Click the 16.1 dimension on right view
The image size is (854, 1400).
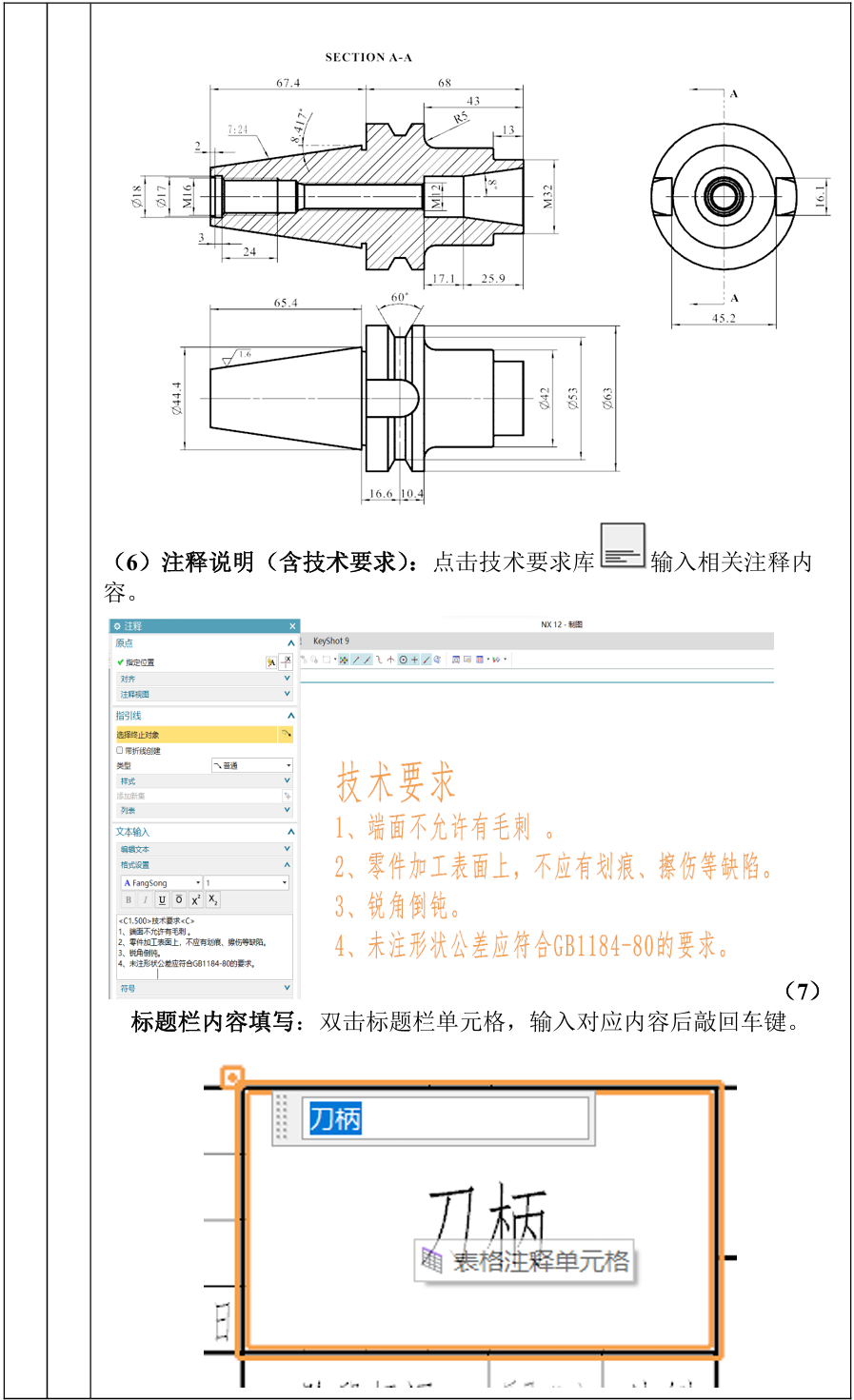pyautogui.click(x=821, y=195)
